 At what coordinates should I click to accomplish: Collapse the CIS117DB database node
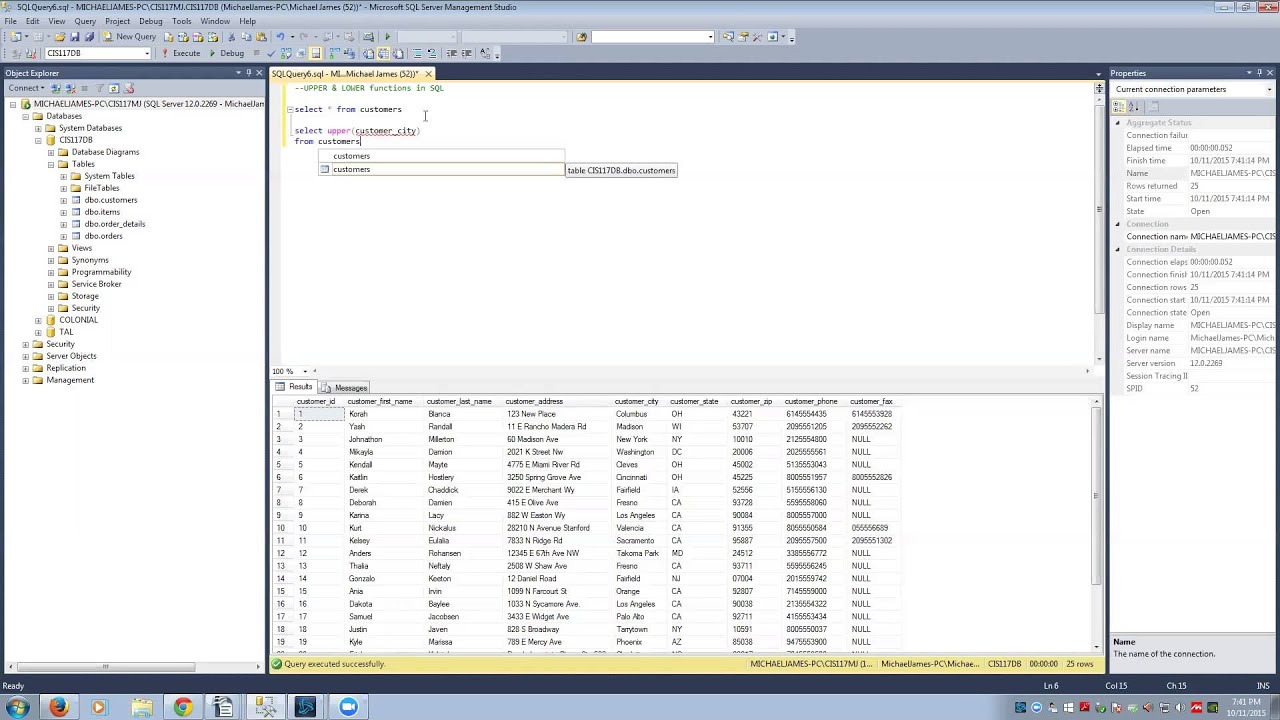[38, 140]
